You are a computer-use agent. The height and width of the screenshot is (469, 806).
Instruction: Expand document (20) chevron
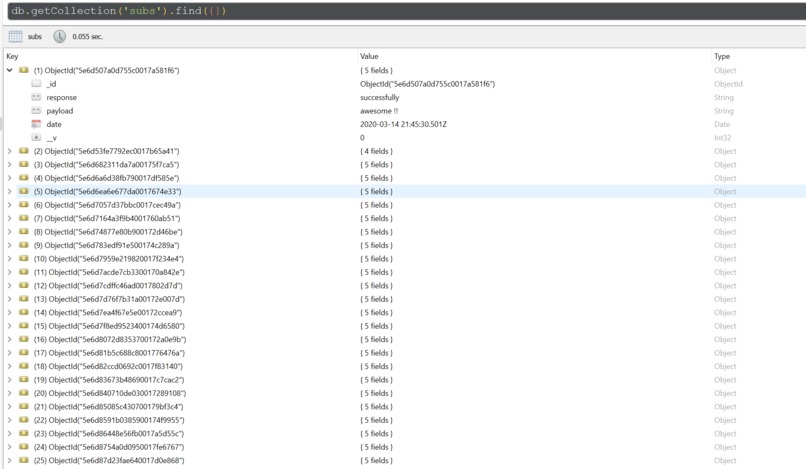9,393
